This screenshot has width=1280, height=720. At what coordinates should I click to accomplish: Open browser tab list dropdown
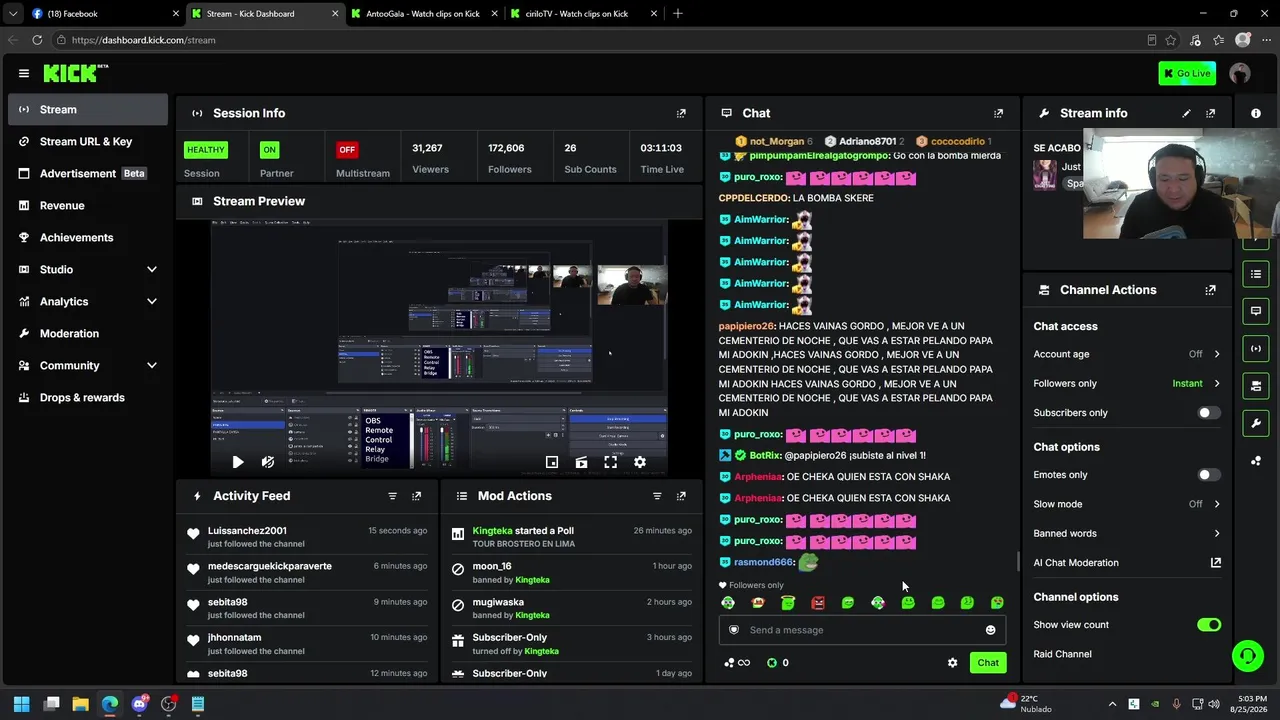click(13, 14)
